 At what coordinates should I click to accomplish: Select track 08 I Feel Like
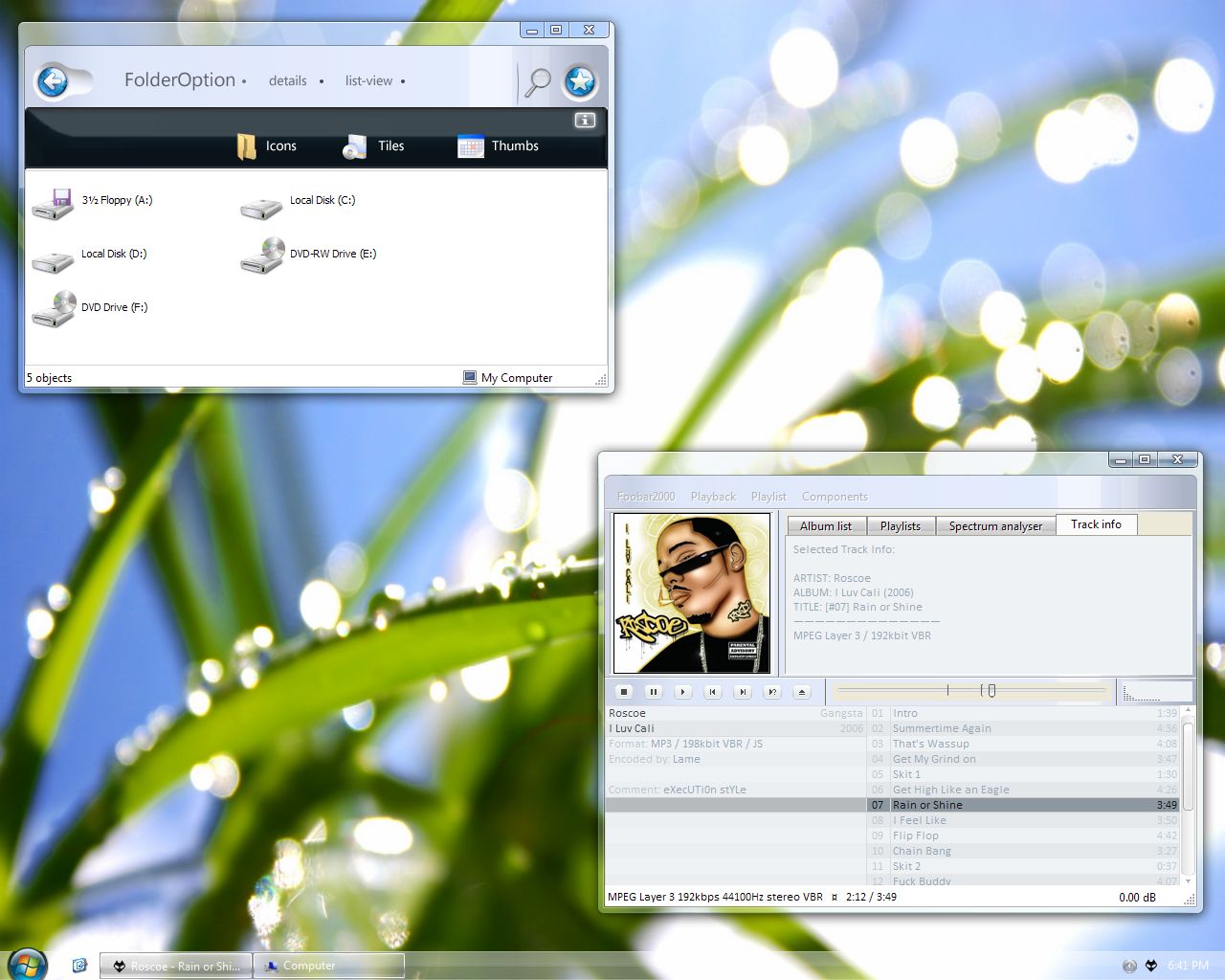pos(1024,820)
